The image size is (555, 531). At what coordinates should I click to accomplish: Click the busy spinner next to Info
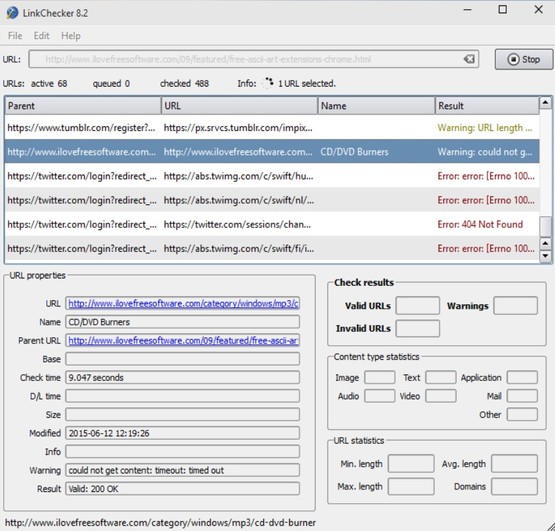268,83
